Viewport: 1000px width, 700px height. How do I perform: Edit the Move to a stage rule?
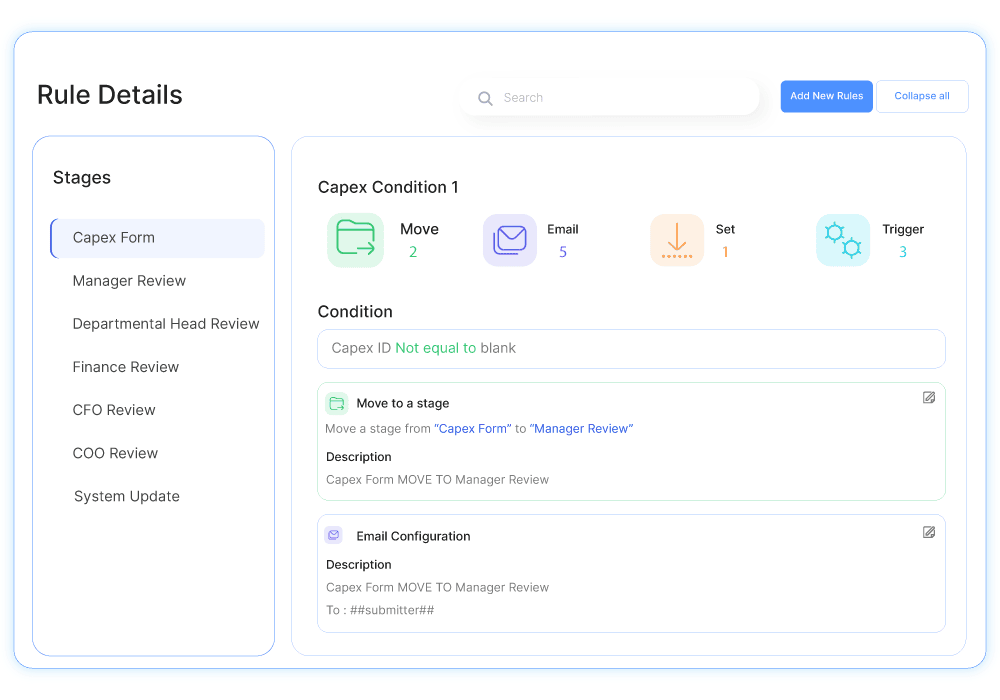pyautogui.click(x=929, y=398)
